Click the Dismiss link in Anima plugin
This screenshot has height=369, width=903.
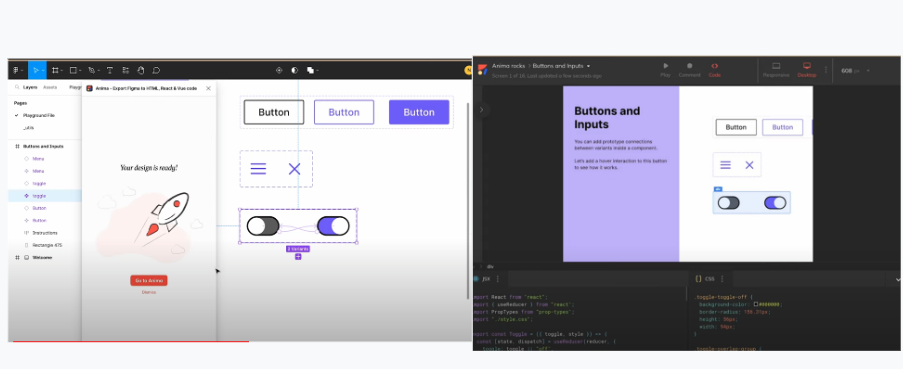(x=149, y=292)
